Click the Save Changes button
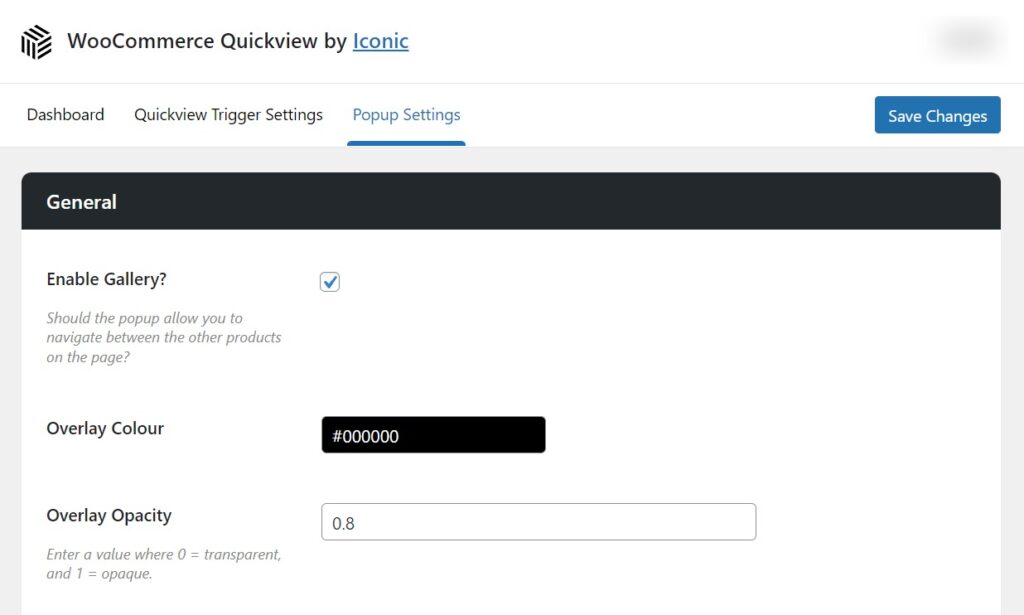Screen dimensions: 1024x615 937,115
